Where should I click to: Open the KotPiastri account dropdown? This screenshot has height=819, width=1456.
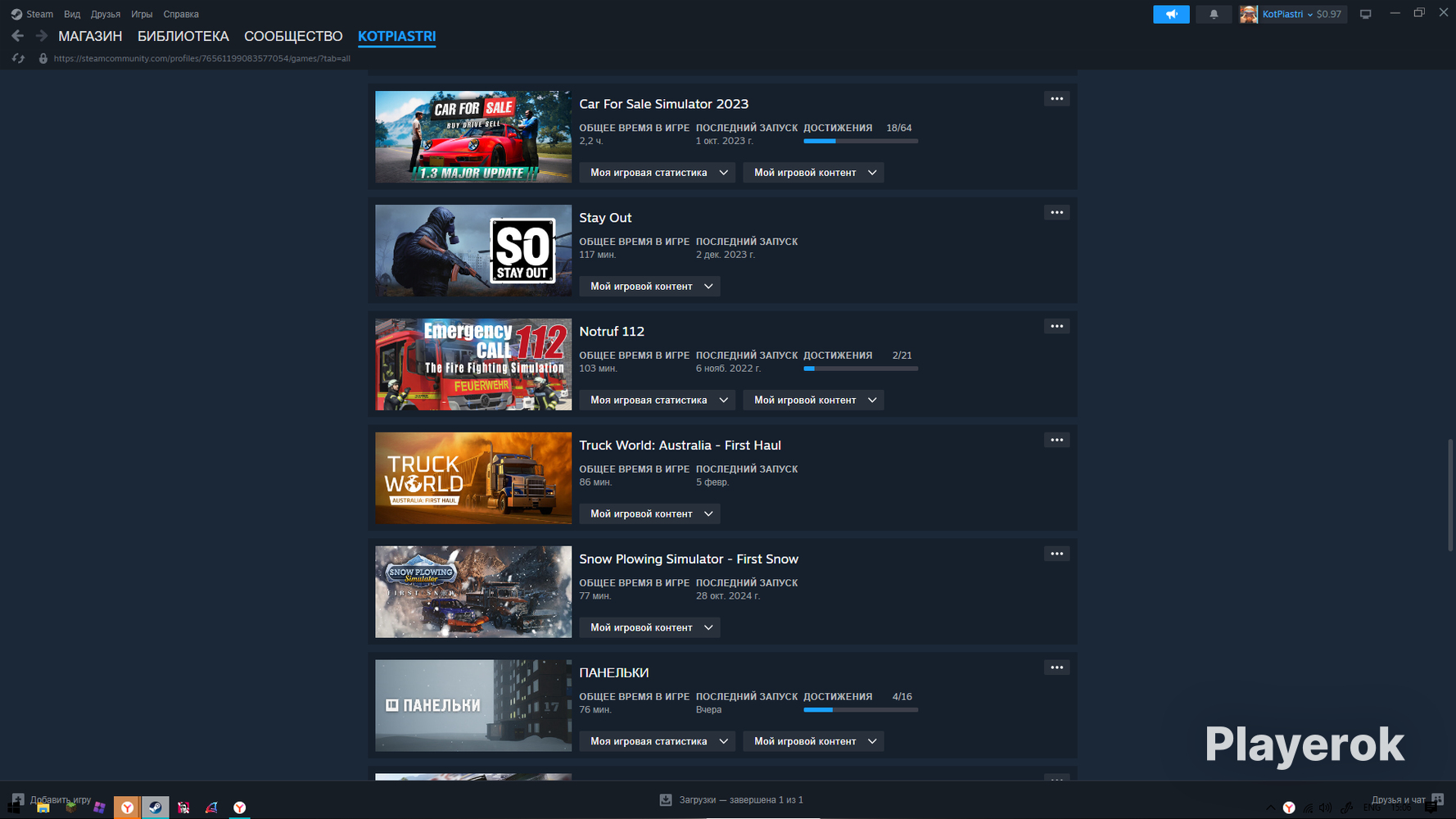click(x=1287, y=14)
